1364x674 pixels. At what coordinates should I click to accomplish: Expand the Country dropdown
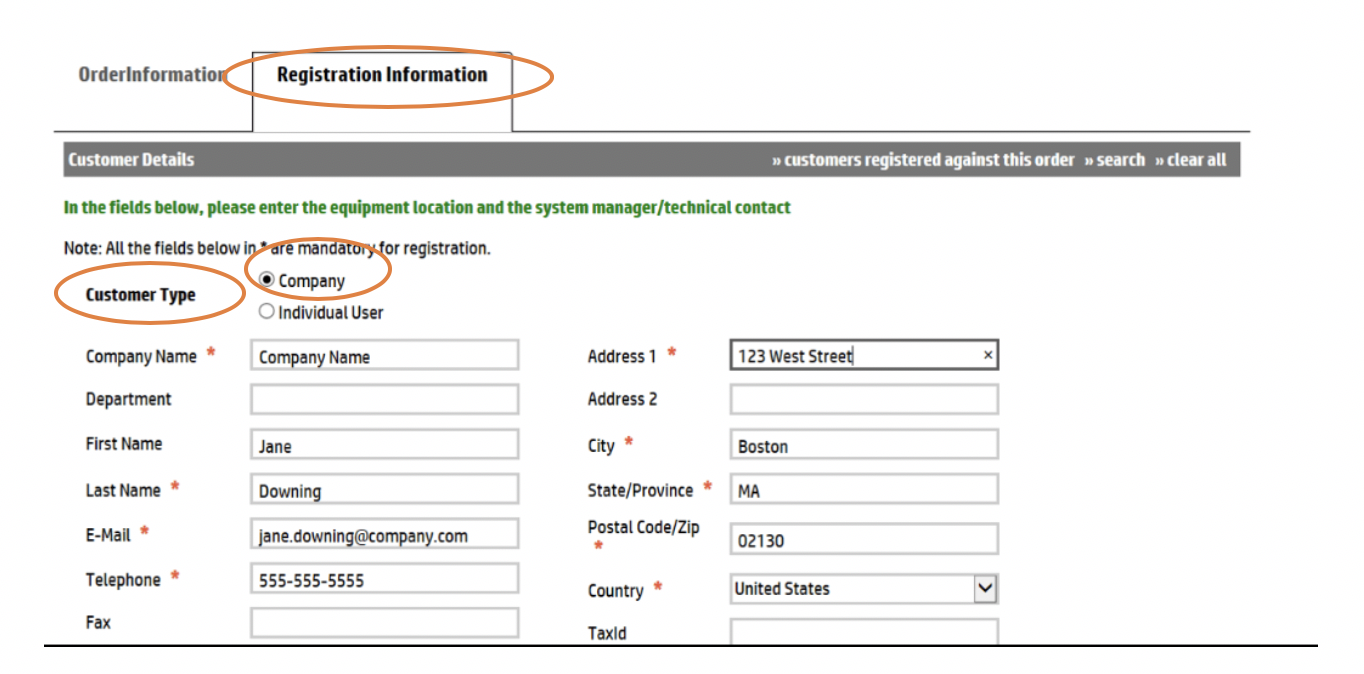click(x=985, y=589)
